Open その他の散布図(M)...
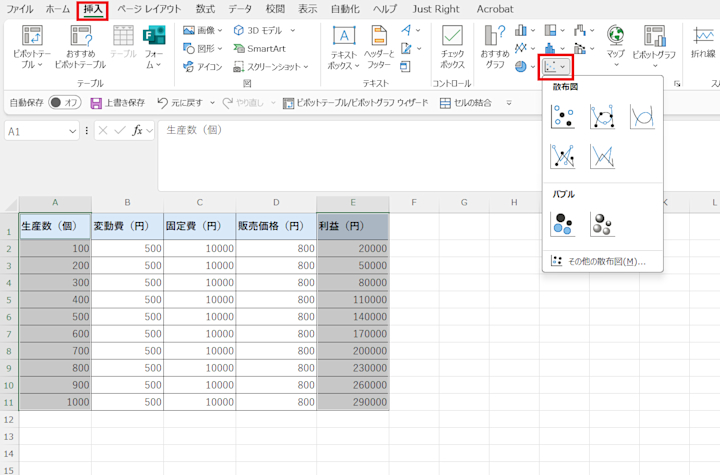The height and width of the screenshot is (475, 720). 602,261
